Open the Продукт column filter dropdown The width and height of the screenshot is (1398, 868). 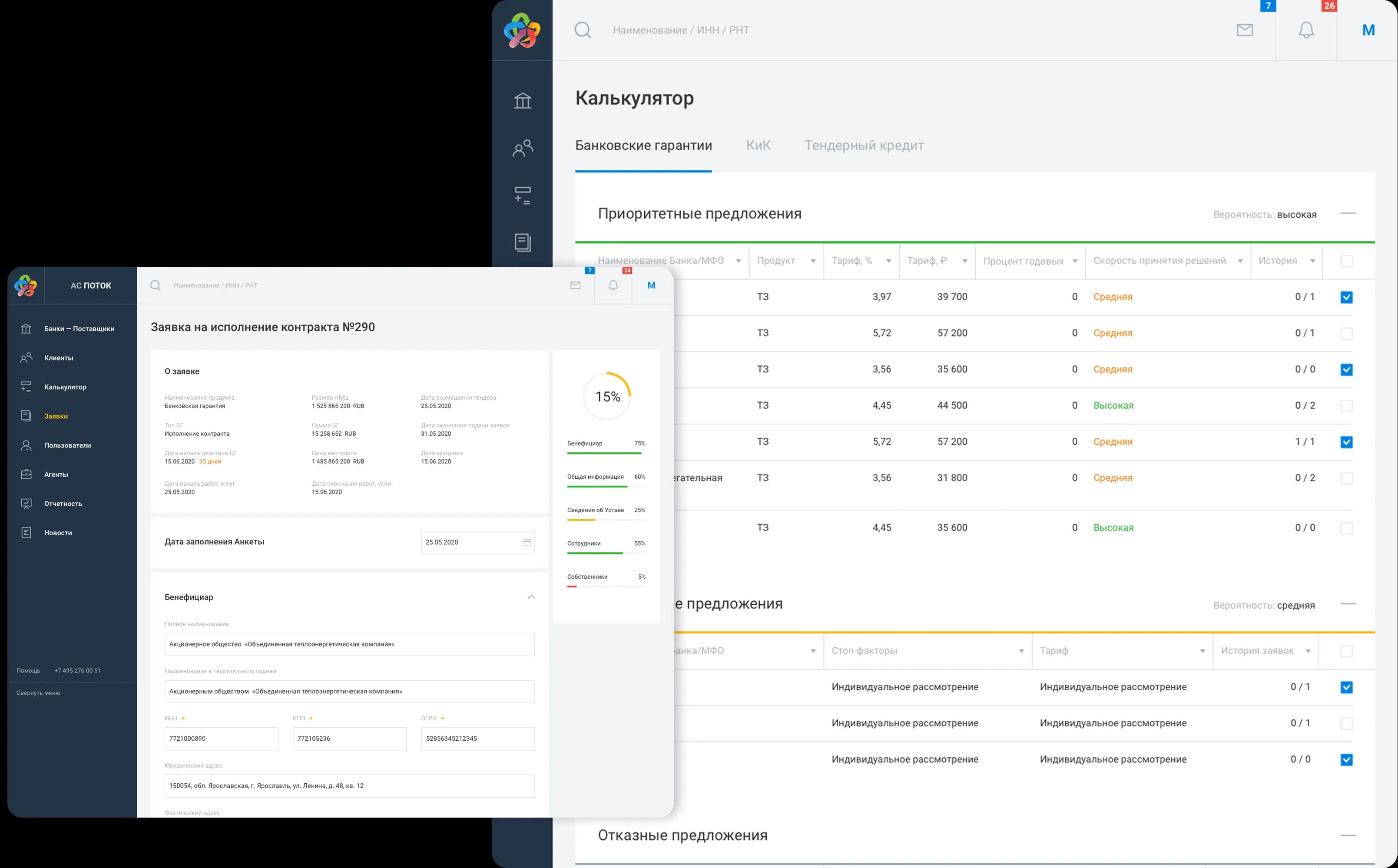click(813, 261)
